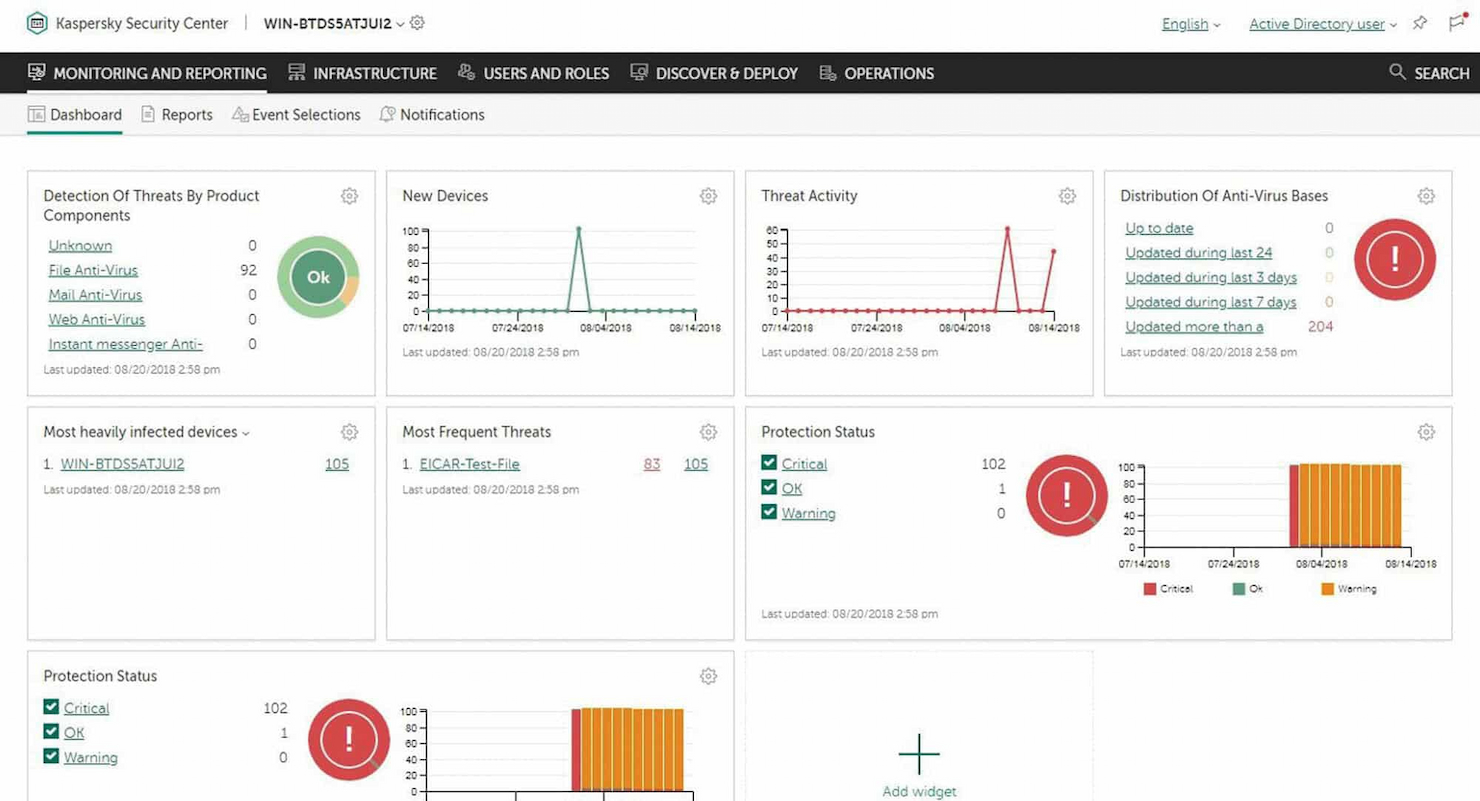Click the search magnifier icon
The height and width of the screenshot is (801, 1480).
(x=1397, y=72)
